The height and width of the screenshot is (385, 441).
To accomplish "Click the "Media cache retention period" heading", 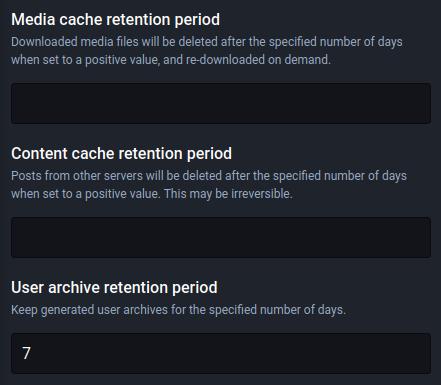I will click(115, 20).
